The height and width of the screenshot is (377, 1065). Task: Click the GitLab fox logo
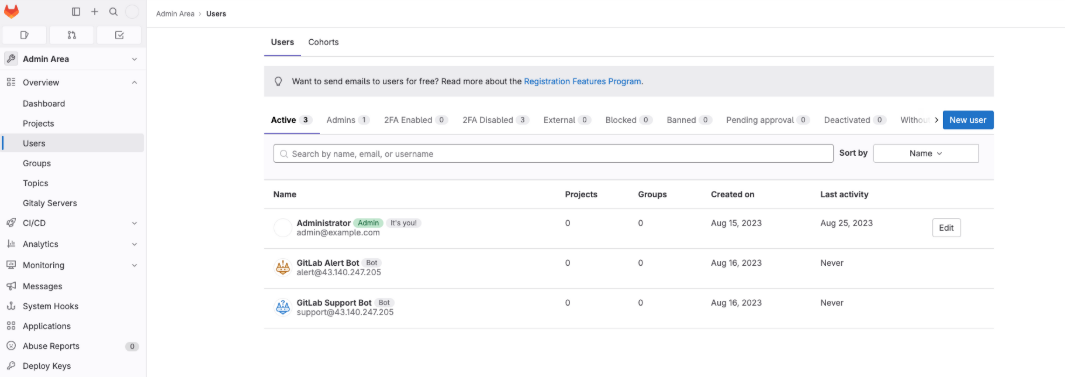click(x=12, y=12)
